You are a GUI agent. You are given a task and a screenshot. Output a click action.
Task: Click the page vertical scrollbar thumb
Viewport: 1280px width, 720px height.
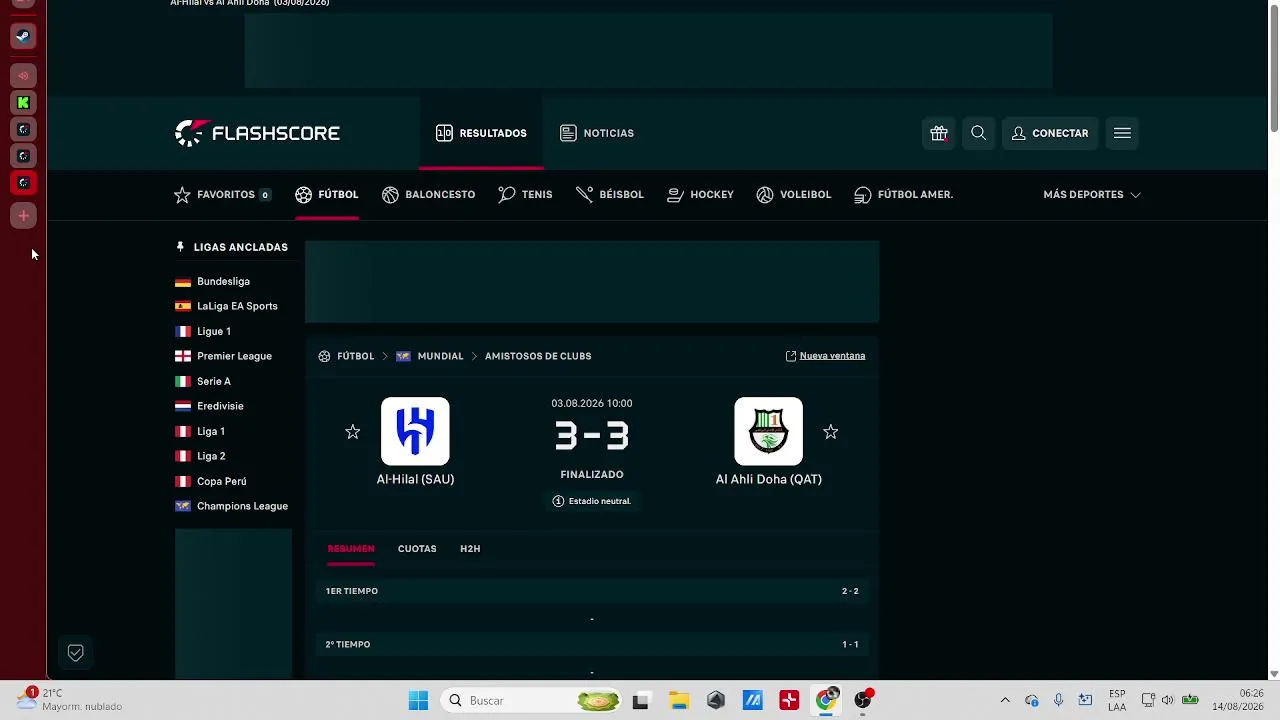pyautogui.click(x=1273, y=70)
